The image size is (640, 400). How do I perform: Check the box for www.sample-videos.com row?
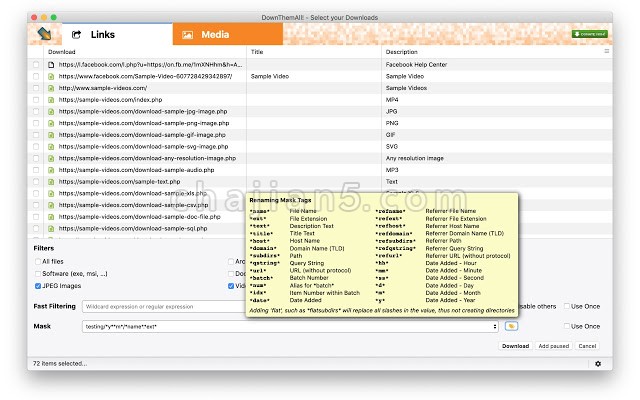[x=36, y=88]
